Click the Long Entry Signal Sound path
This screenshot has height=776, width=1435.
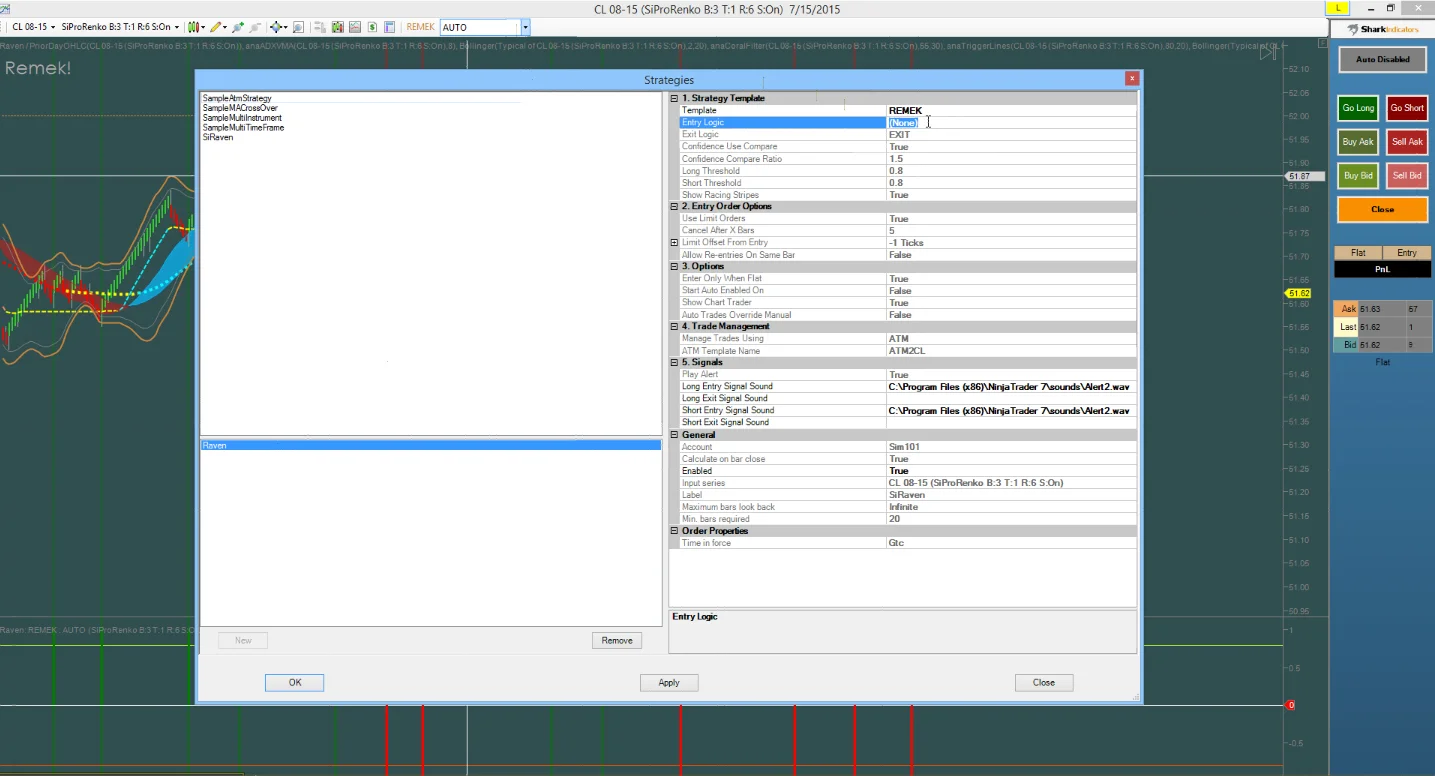1011,386
